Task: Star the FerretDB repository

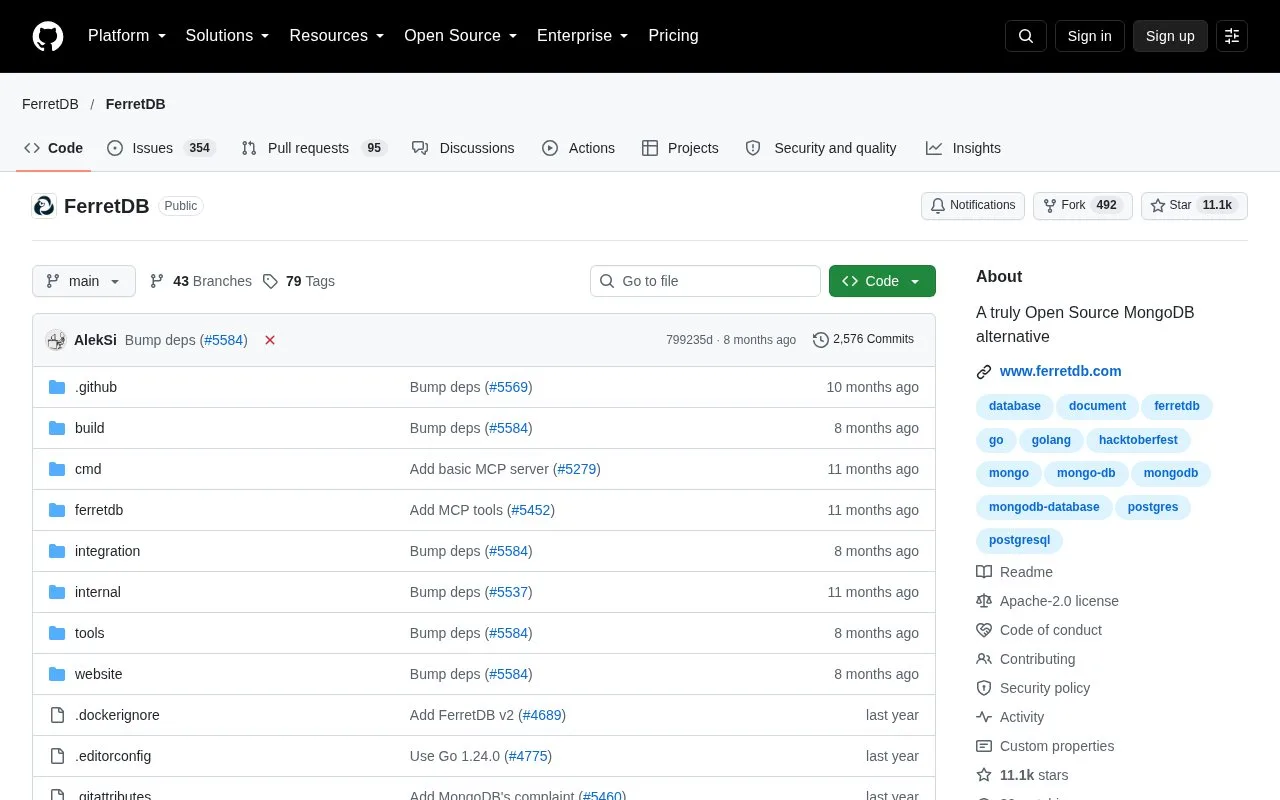Action: [1194, 205]
